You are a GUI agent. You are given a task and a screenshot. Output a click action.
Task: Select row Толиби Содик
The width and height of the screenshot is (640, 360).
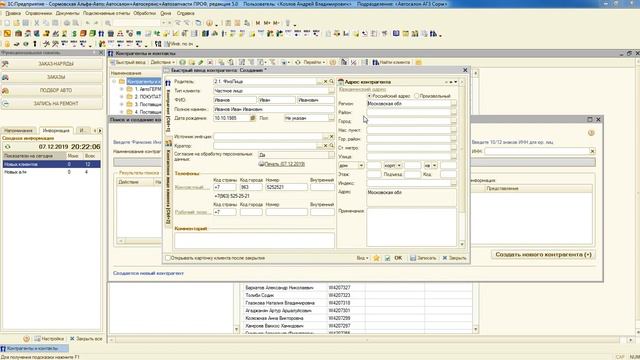pos(358,295)
